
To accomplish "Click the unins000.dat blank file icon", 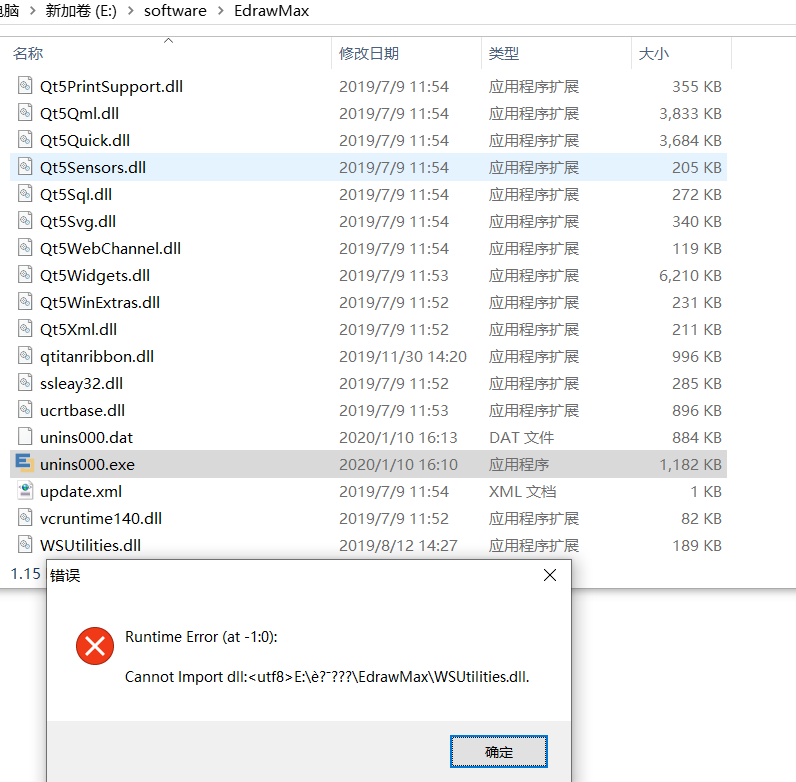I will [25, 436].
